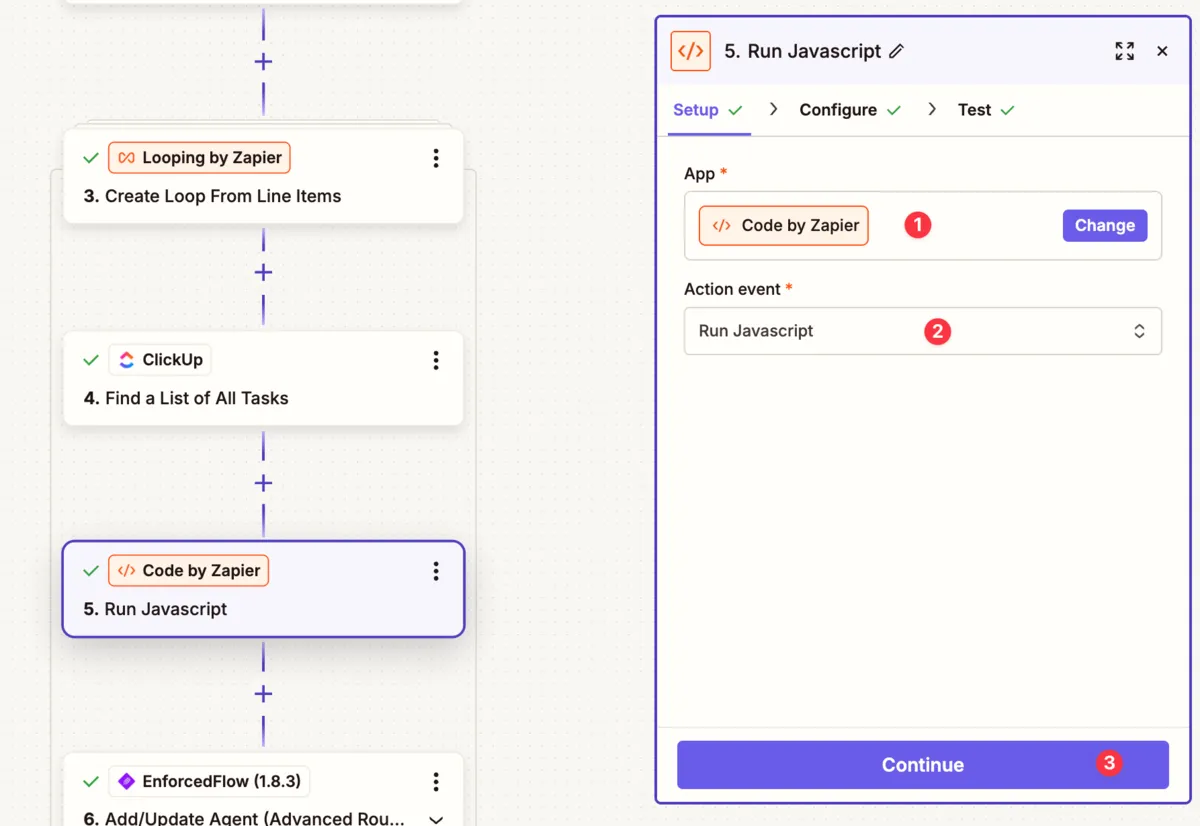Click the green checkmark on step 3
Screen dimensions: 1200x826
click(x=90, y=157)
